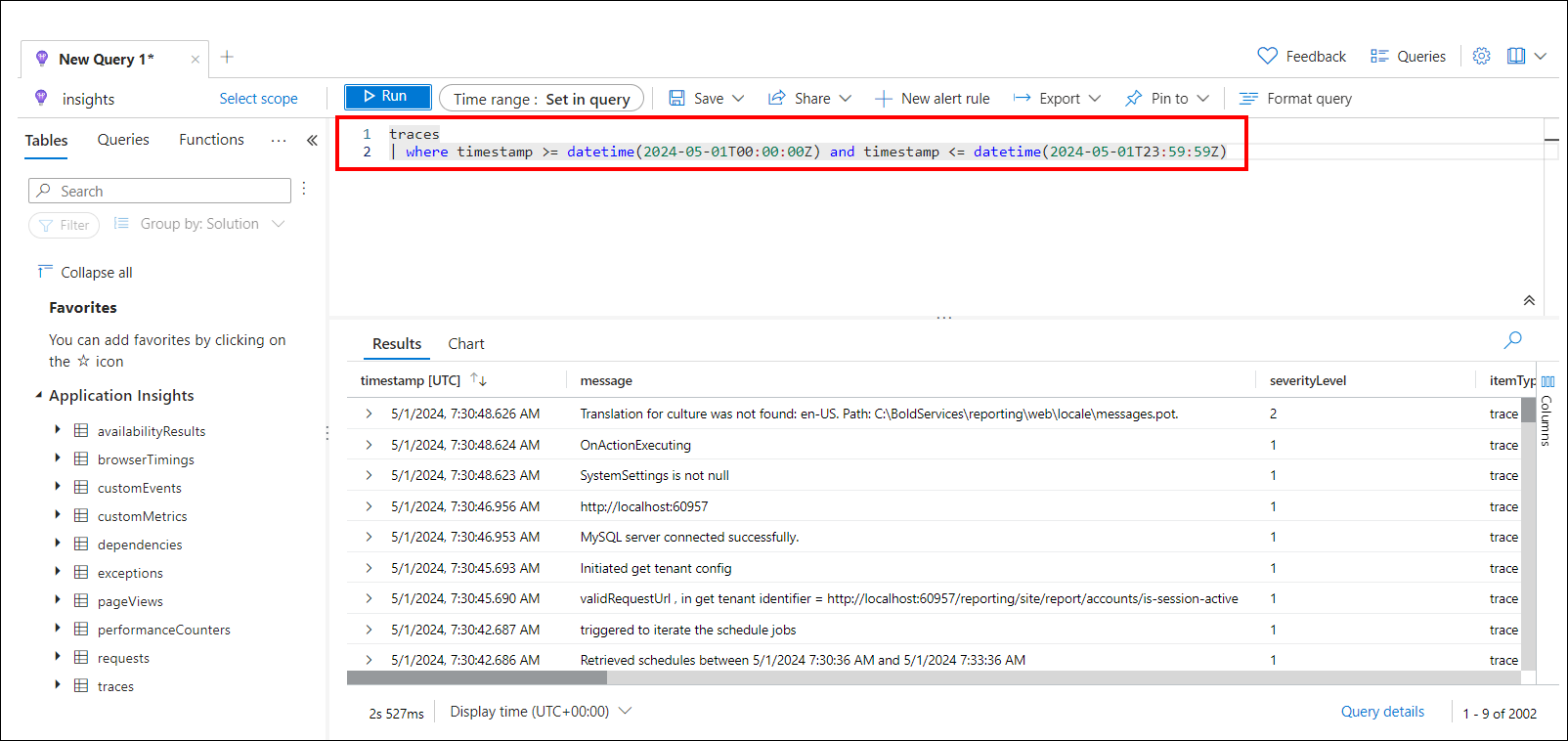
Task: Expand the Initiated get tenant config row
Action: (369, 568)
